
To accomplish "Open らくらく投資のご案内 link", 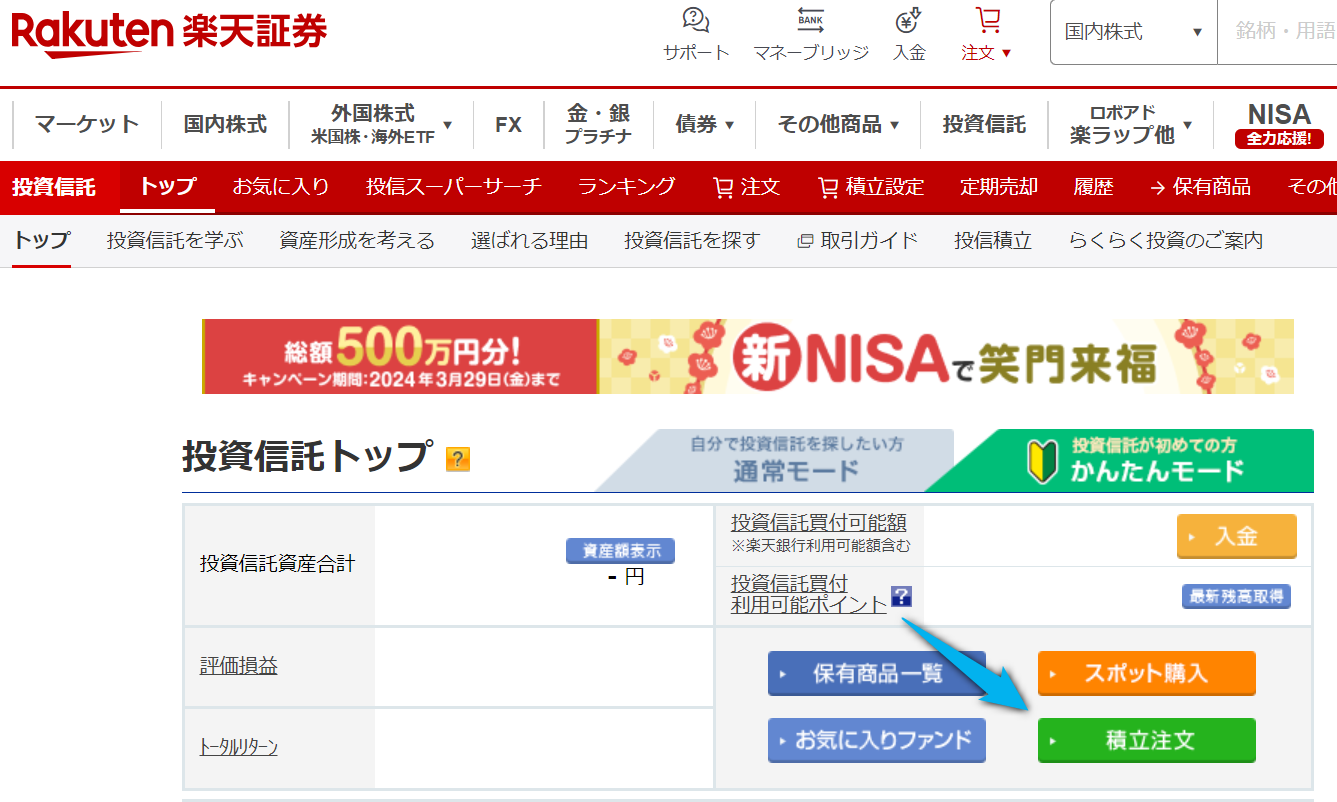I will click(x=1166, y=241).
